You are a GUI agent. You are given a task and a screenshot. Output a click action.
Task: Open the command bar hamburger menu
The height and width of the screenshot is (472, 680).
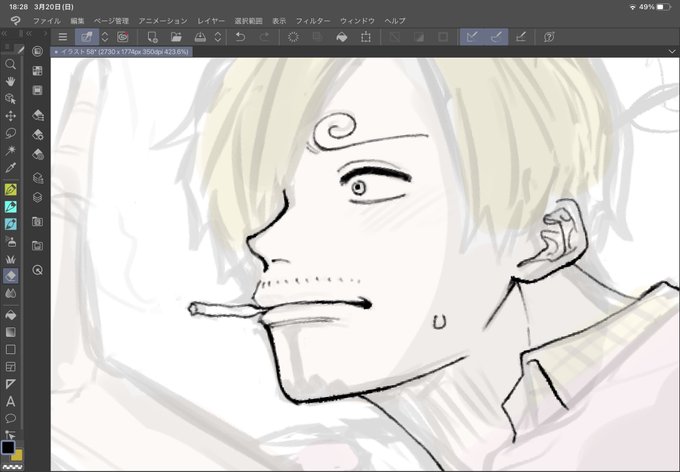point(63,37)
